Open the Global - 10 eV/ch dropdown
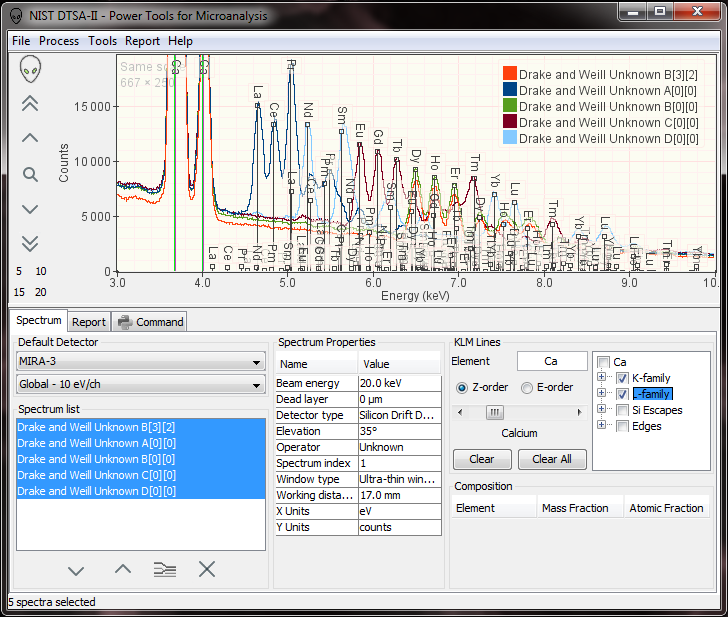The height and width of the screenshot is (617, 728). pos(141,384)
